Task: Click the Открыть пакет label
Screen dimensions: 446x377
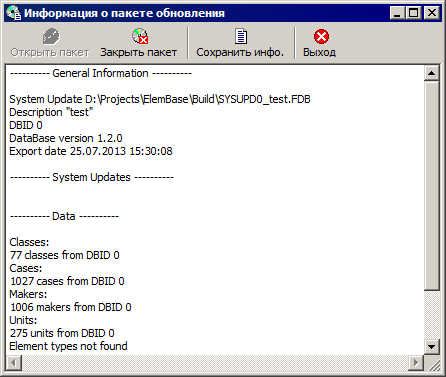Action: pyautogui.click(x=50, y=52)
